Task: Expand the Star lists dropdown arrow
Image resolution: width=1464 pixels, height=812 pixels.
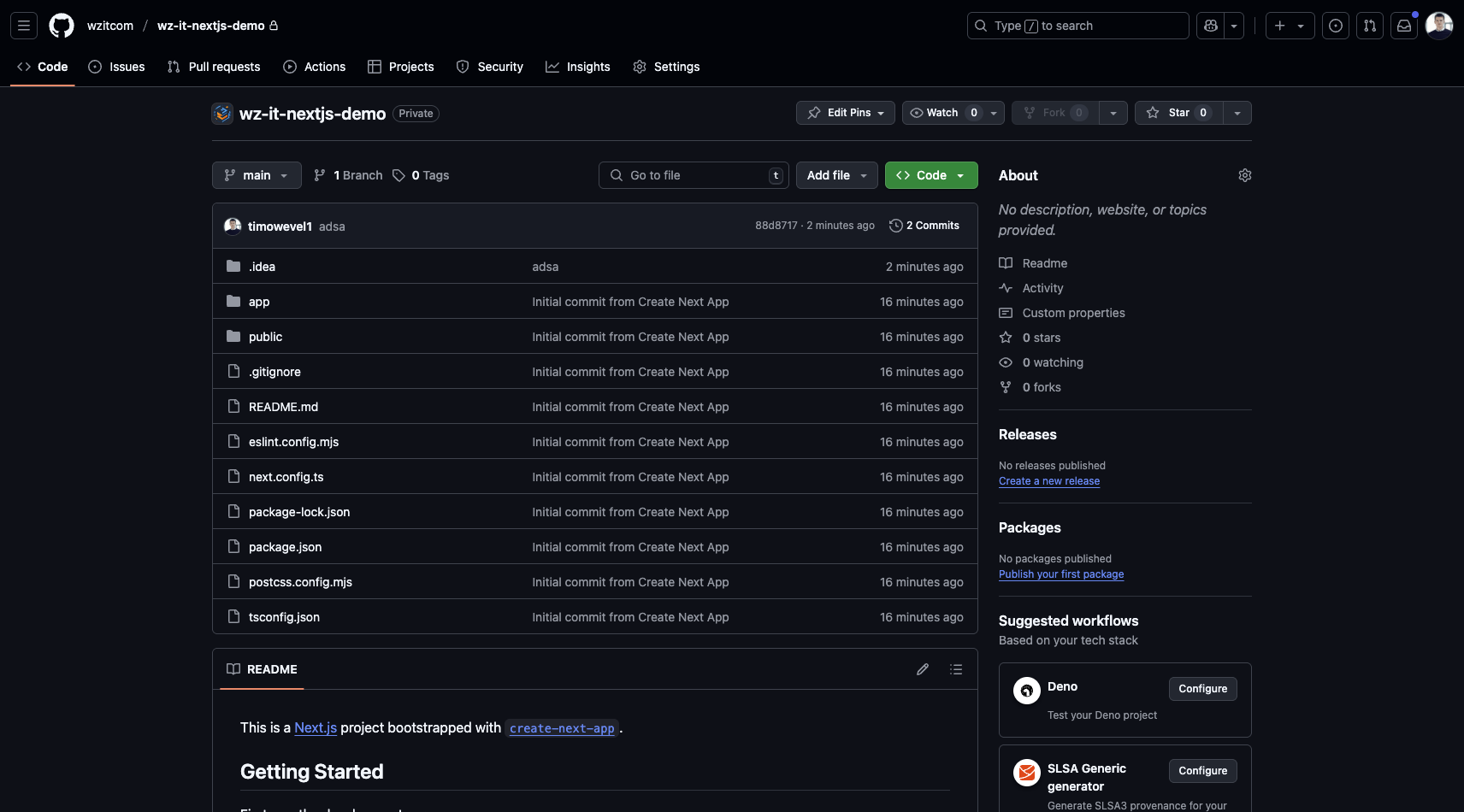Action: (x=1237, y=113)
